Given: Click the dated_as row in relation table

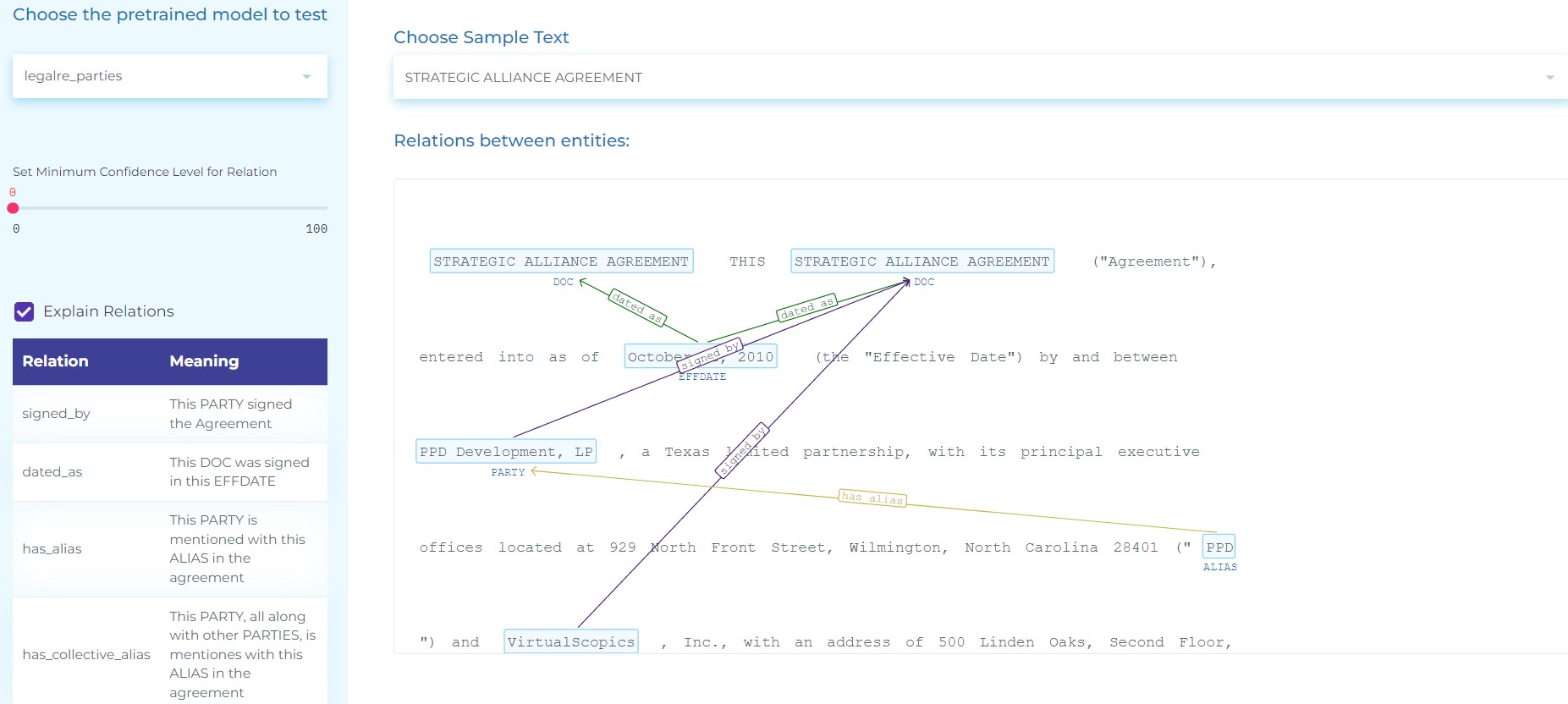Looking at the screenshot, I should coord(169,472).
